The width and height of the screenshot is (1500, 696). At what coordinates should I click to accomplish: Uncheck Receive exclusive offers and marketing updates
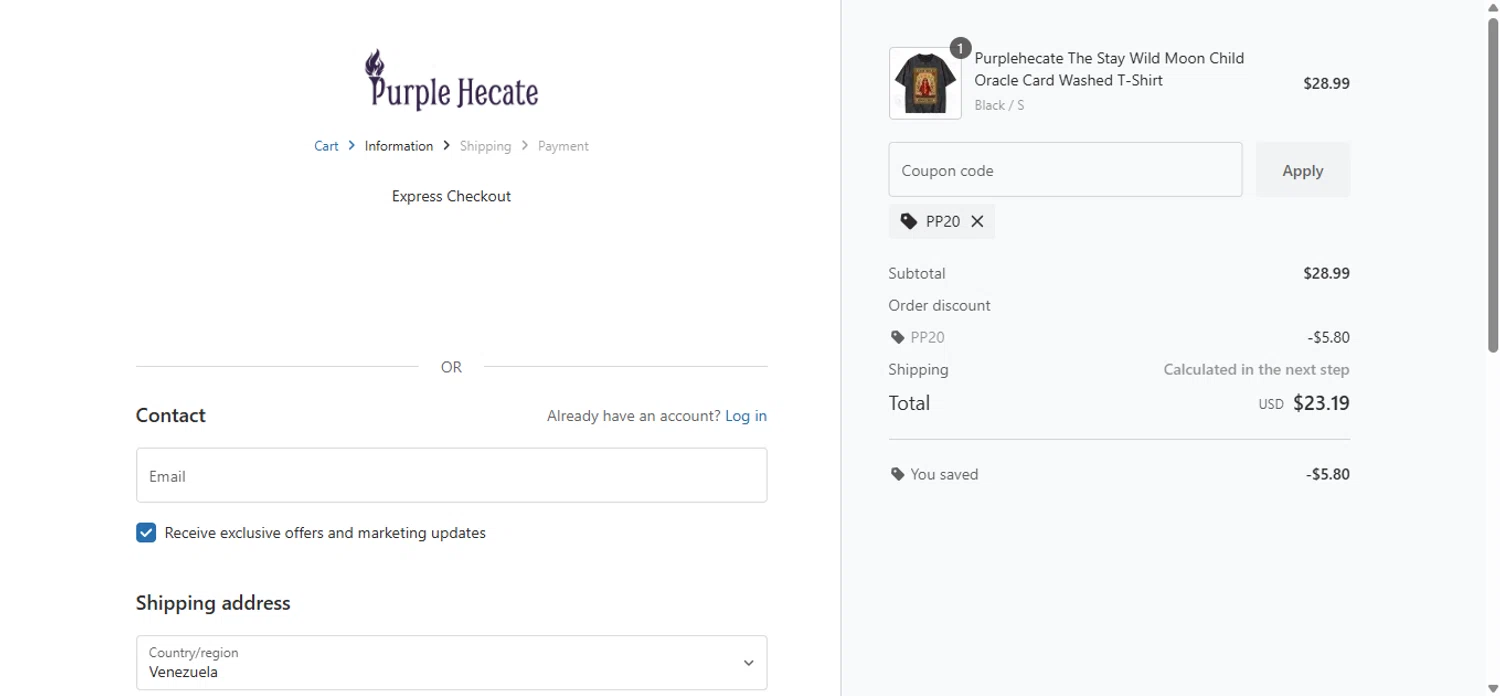(x=146, y=533)
